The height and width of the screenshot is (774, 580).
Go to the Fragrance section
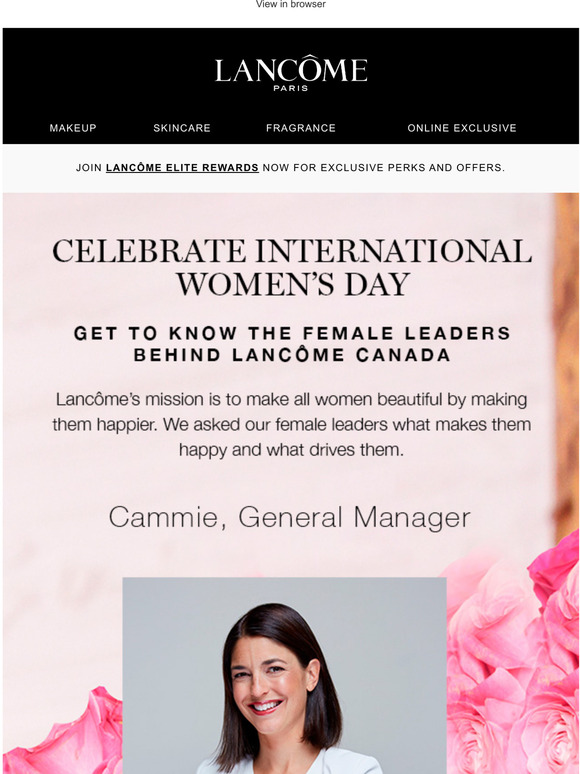tap(301, 128)
